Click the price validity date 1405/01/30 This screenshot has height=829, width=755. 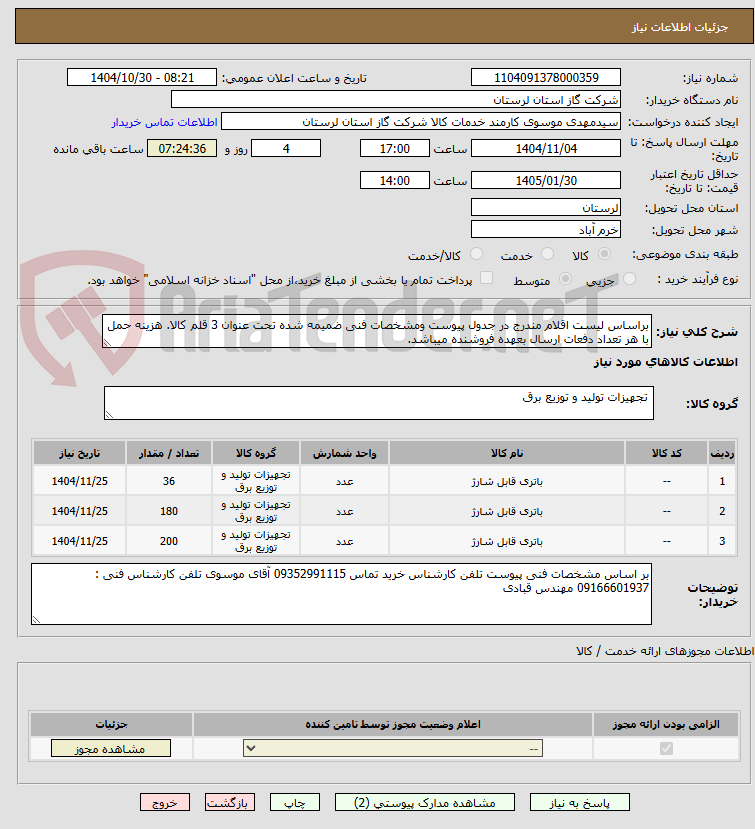tap(546, 180)
